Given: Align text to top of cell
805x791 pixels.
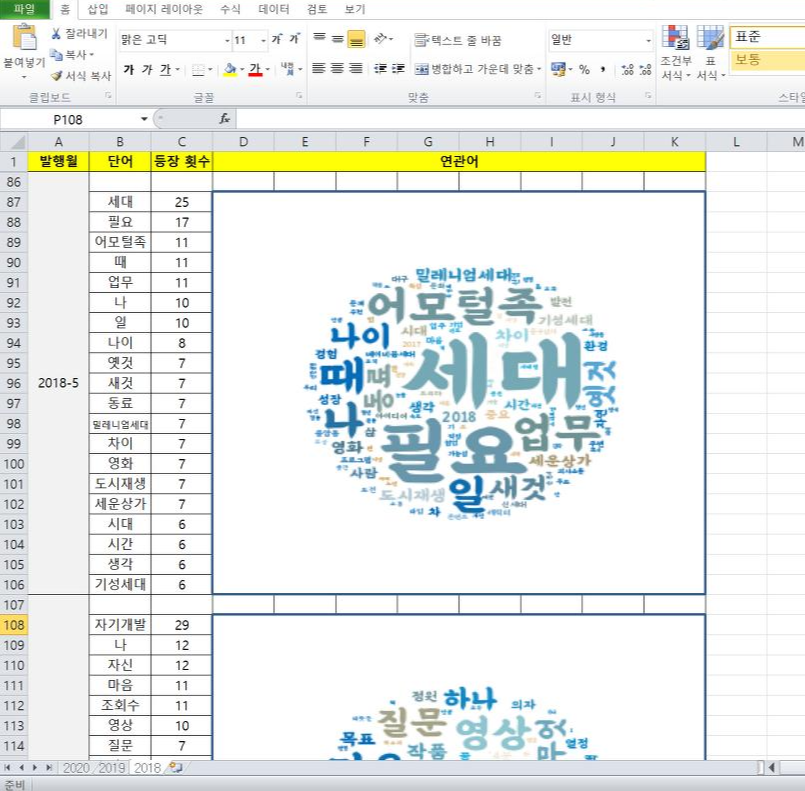Looking at the screenshot, I should (319, 38).
